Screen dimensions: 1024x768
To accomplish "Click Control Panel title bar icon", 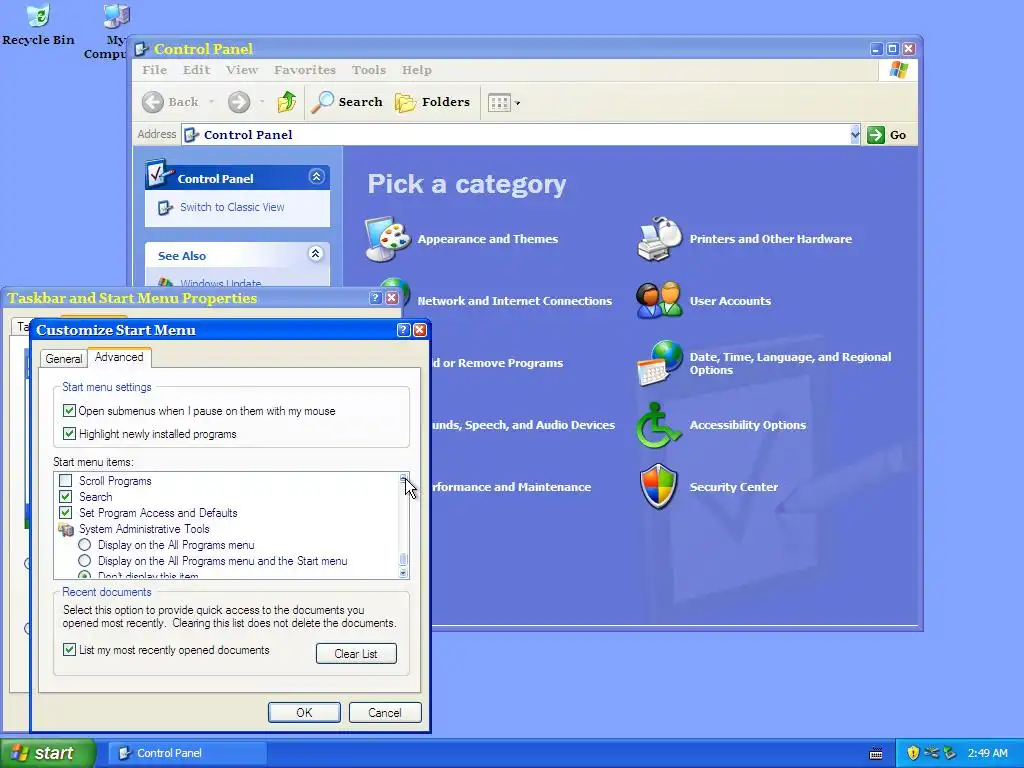I will click(141, 49).
